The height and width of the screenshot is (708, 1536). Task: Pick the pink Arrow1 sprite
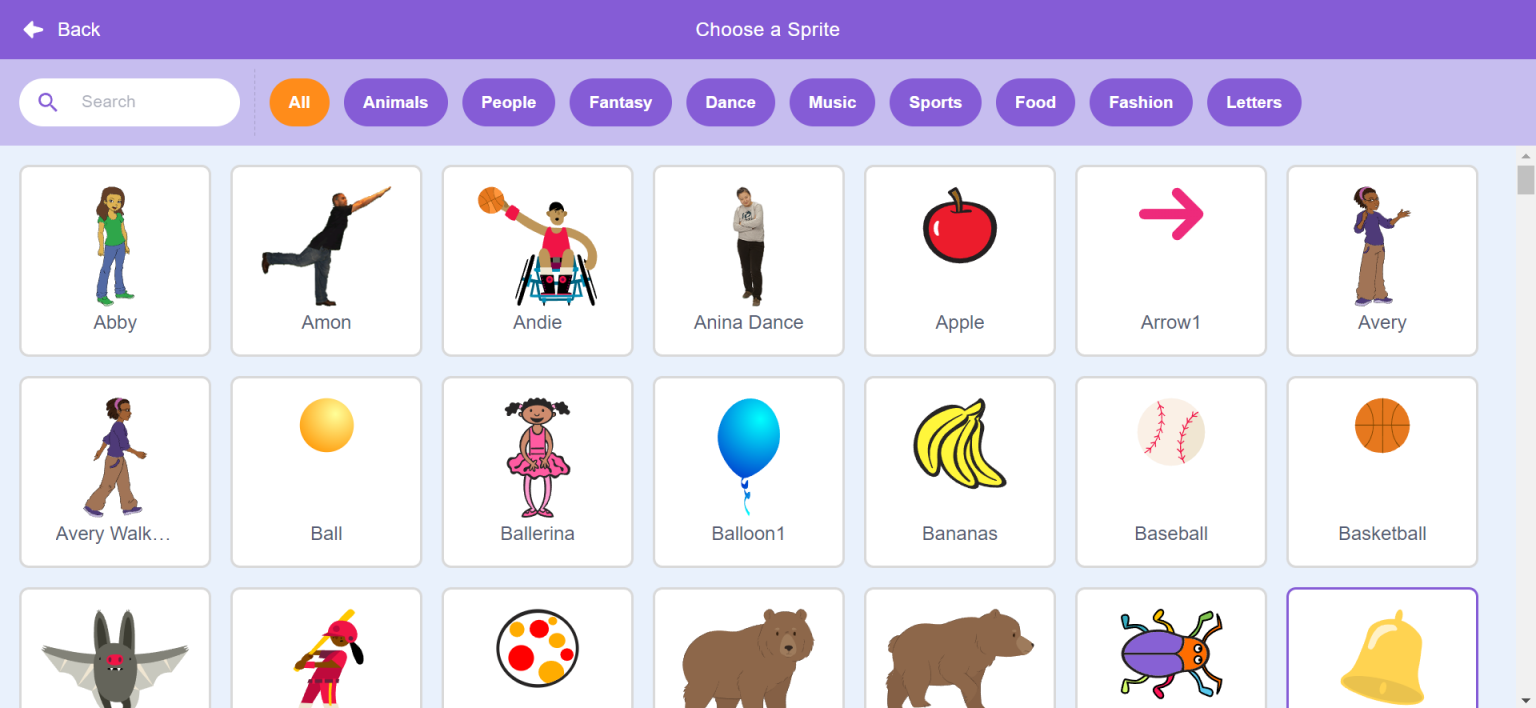click(x=1171, y=261)
